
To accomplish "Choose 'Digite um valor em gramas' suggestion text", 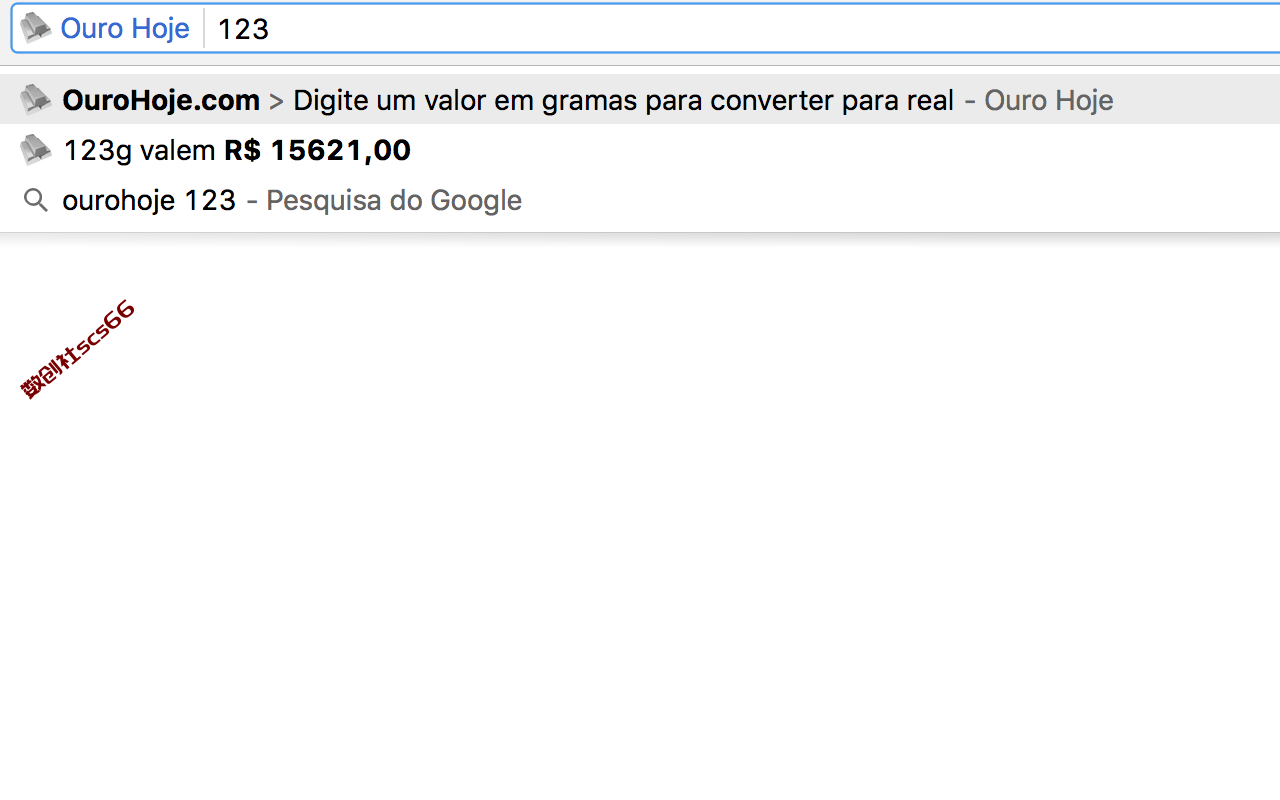I will point(451,100).
